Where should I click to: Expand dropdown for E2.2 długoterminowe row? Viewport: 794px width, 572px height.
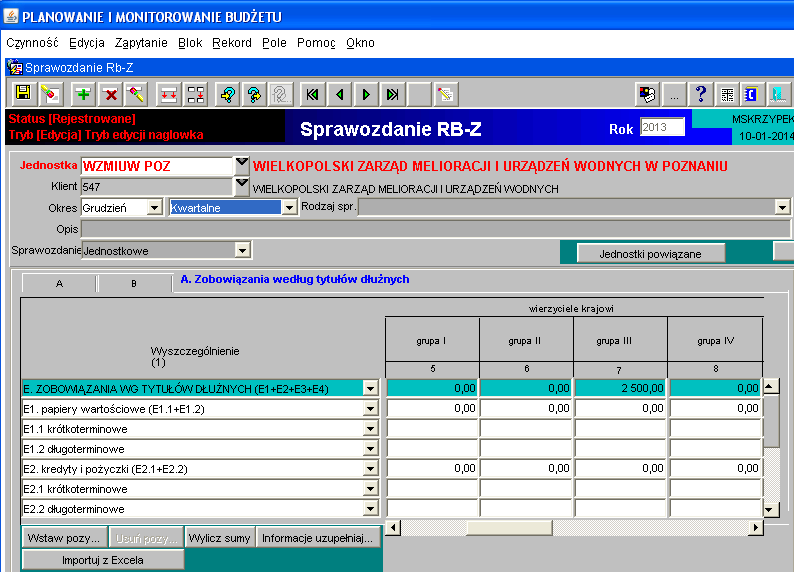pos(371,509)
